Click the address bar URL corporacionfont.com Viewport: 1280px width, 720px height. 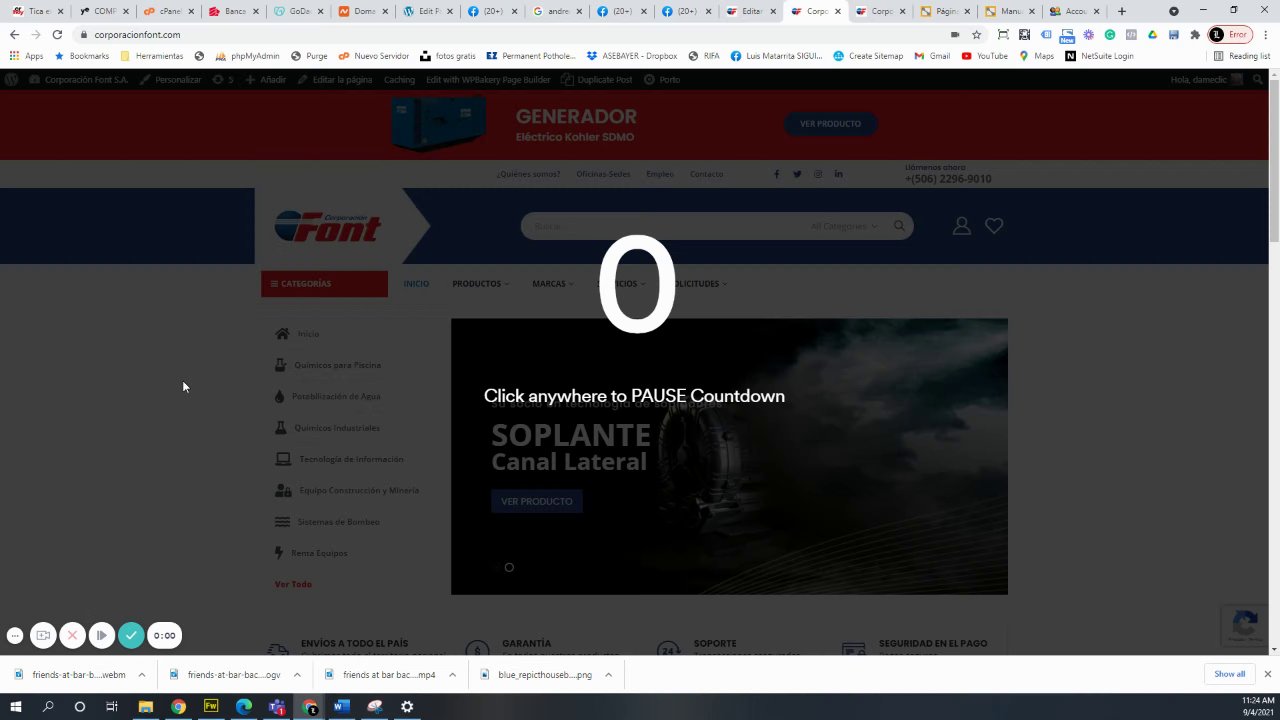(x=137, y=34)
